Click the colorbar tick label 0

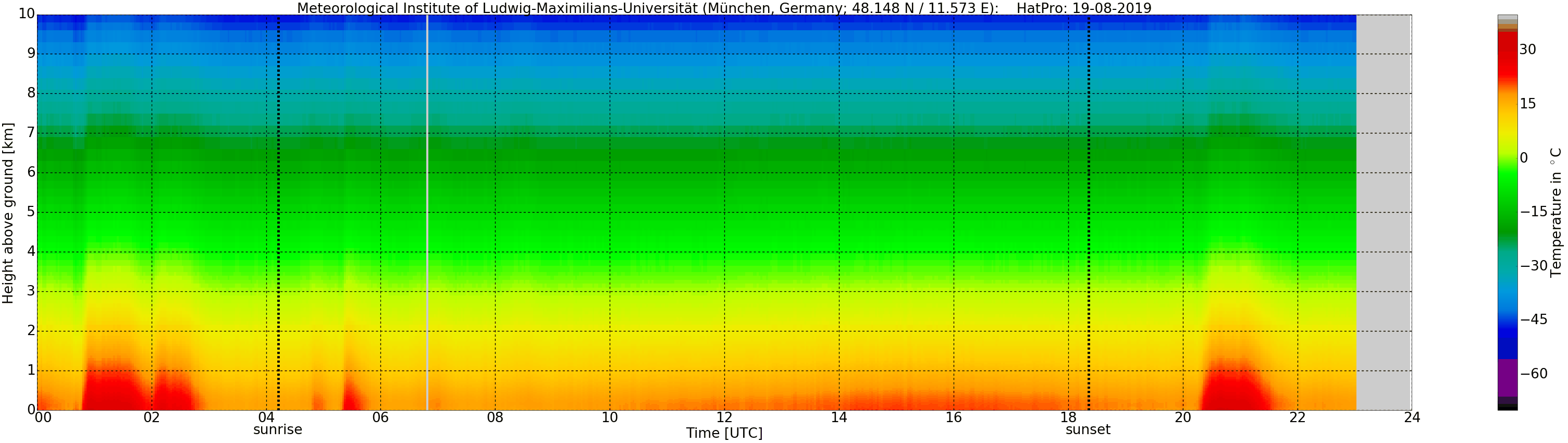1524,158
